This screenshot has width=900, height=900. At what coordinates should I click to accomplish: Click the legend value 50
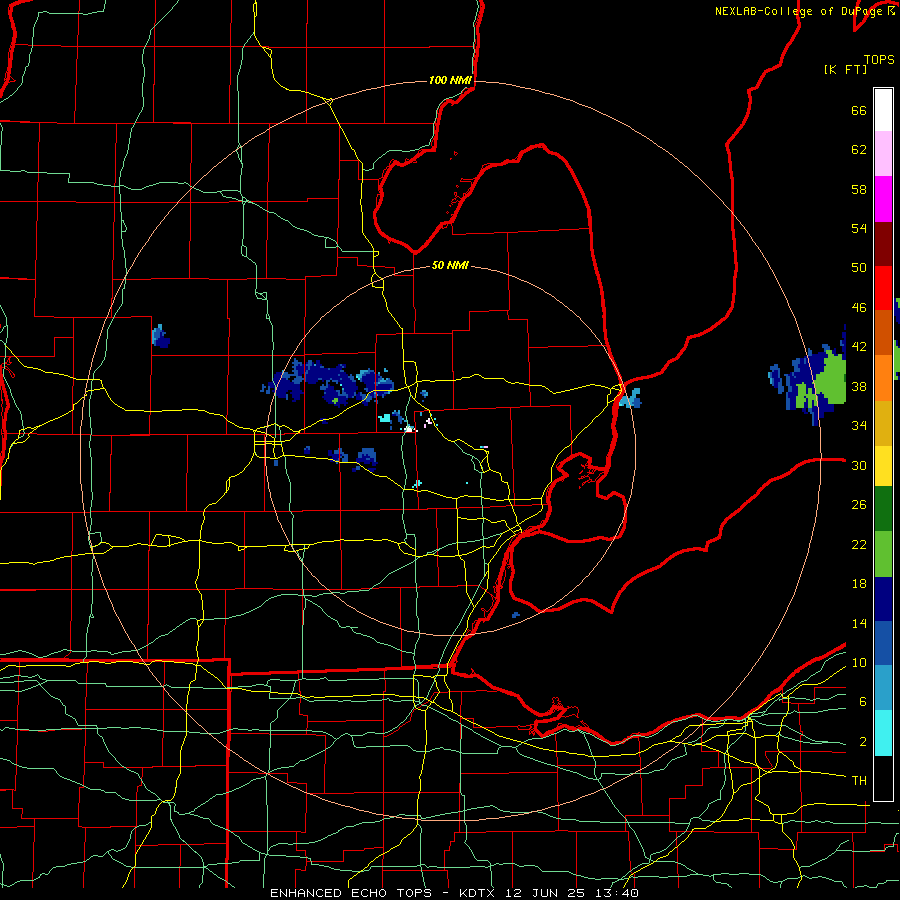[859, 268]
